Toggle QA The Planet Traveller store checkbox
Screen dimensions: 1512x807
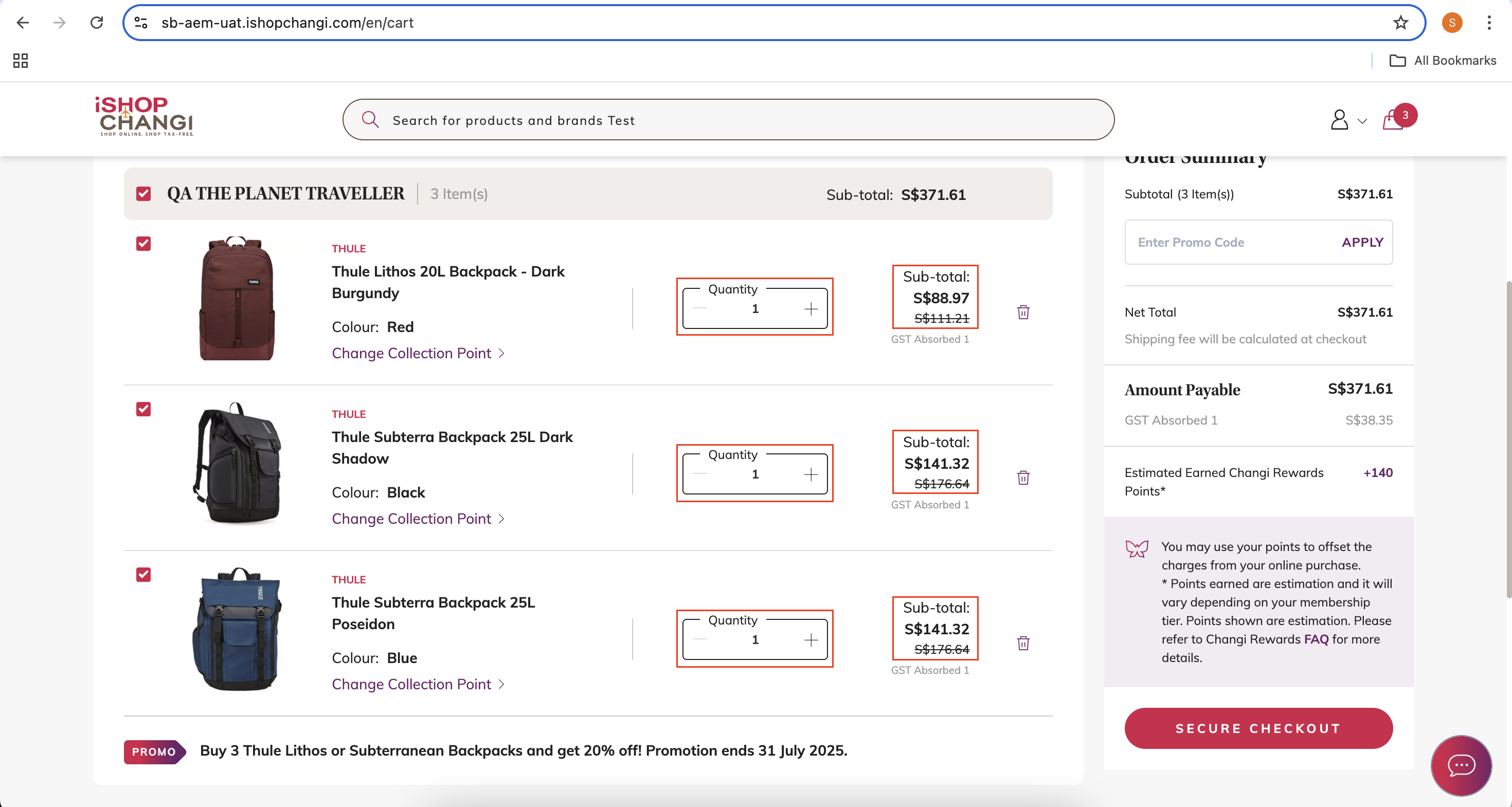tap(143, 194)
